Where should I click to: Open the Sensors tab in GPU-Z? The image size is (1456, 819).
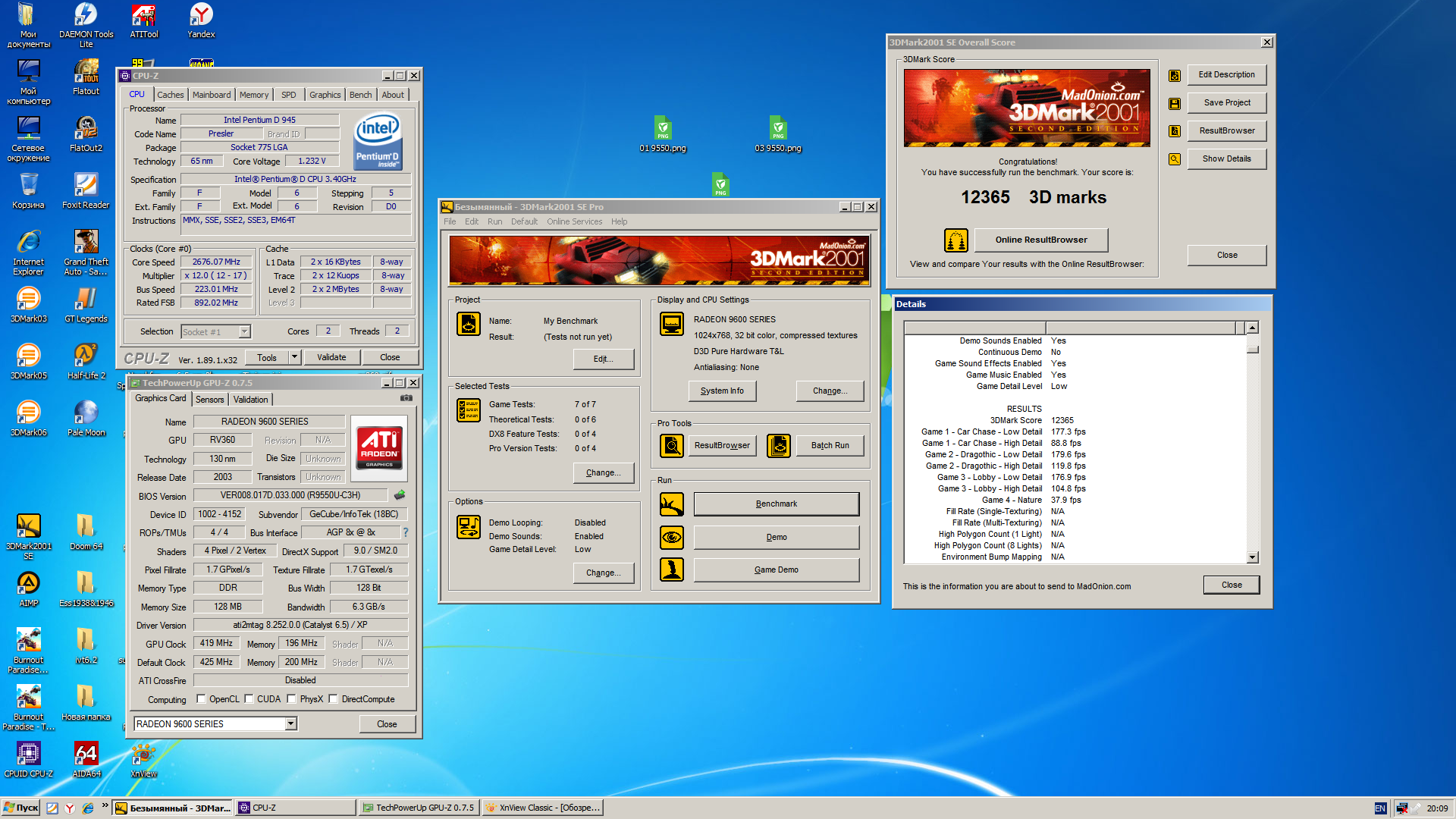tap(209, 400)
